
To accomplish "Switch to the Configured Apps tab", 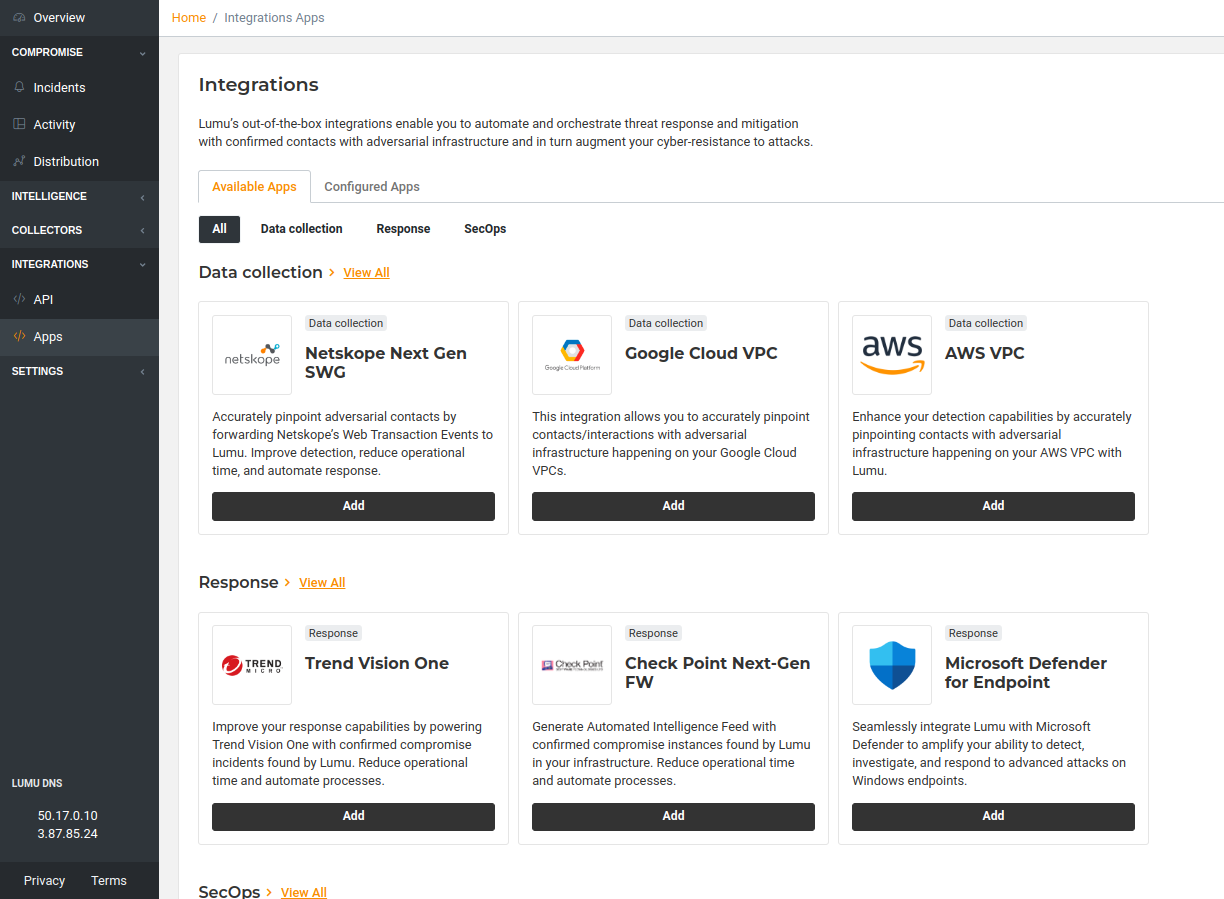I will 372,187.
